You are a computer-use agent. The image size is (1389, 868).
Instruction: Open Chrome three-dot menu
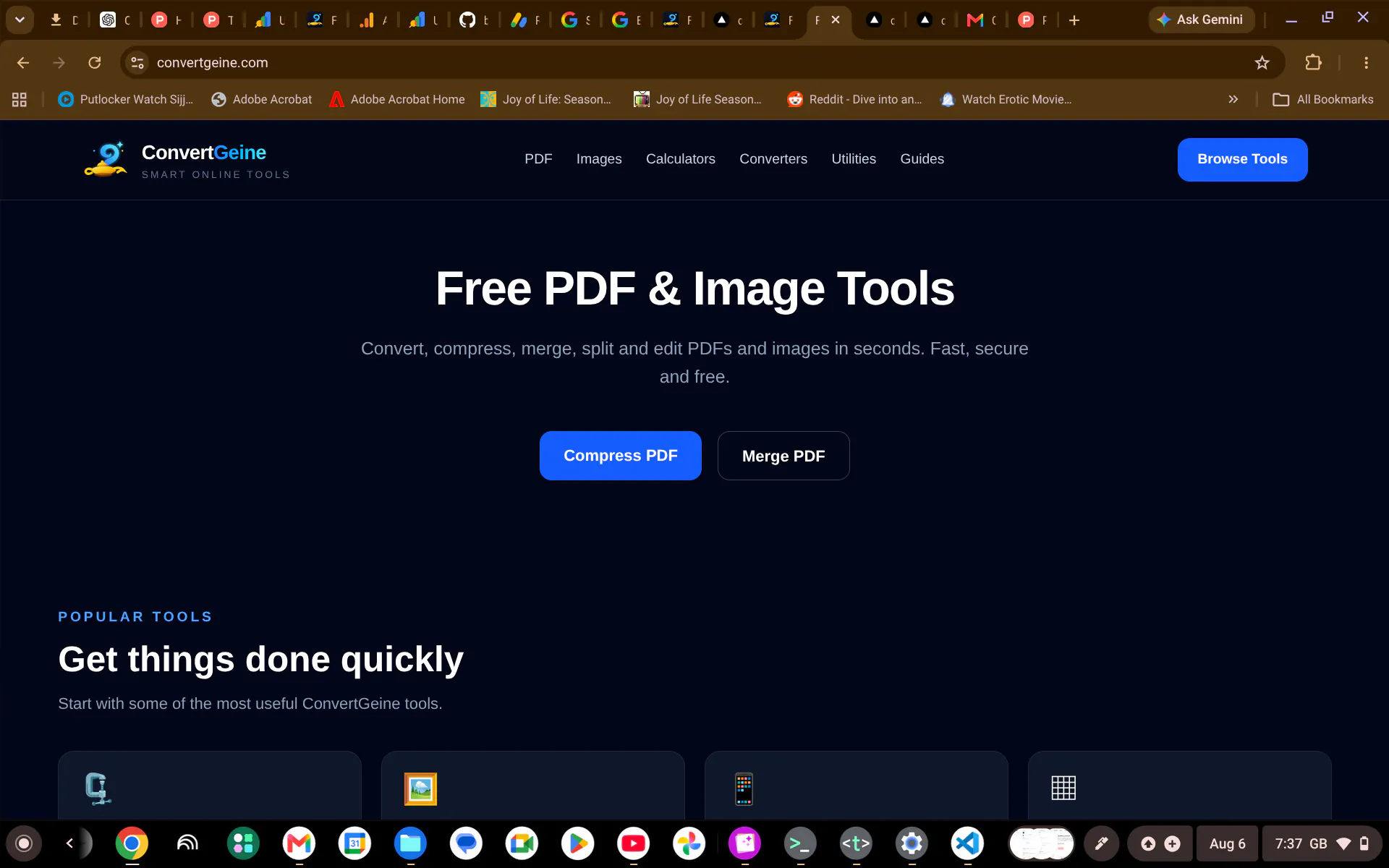coord(1366,63)
